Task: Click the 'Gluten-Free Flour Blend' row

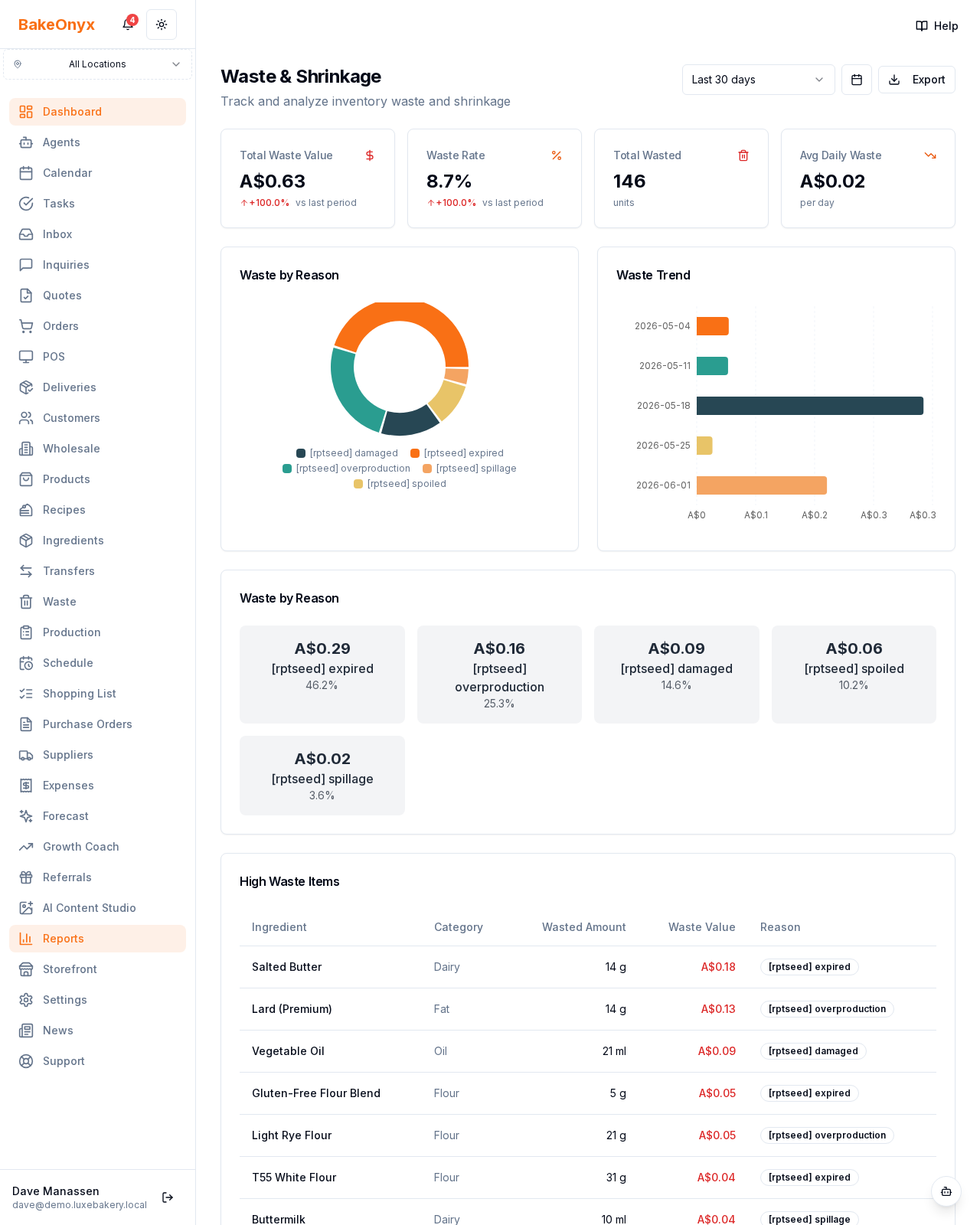Action: 588,1093
